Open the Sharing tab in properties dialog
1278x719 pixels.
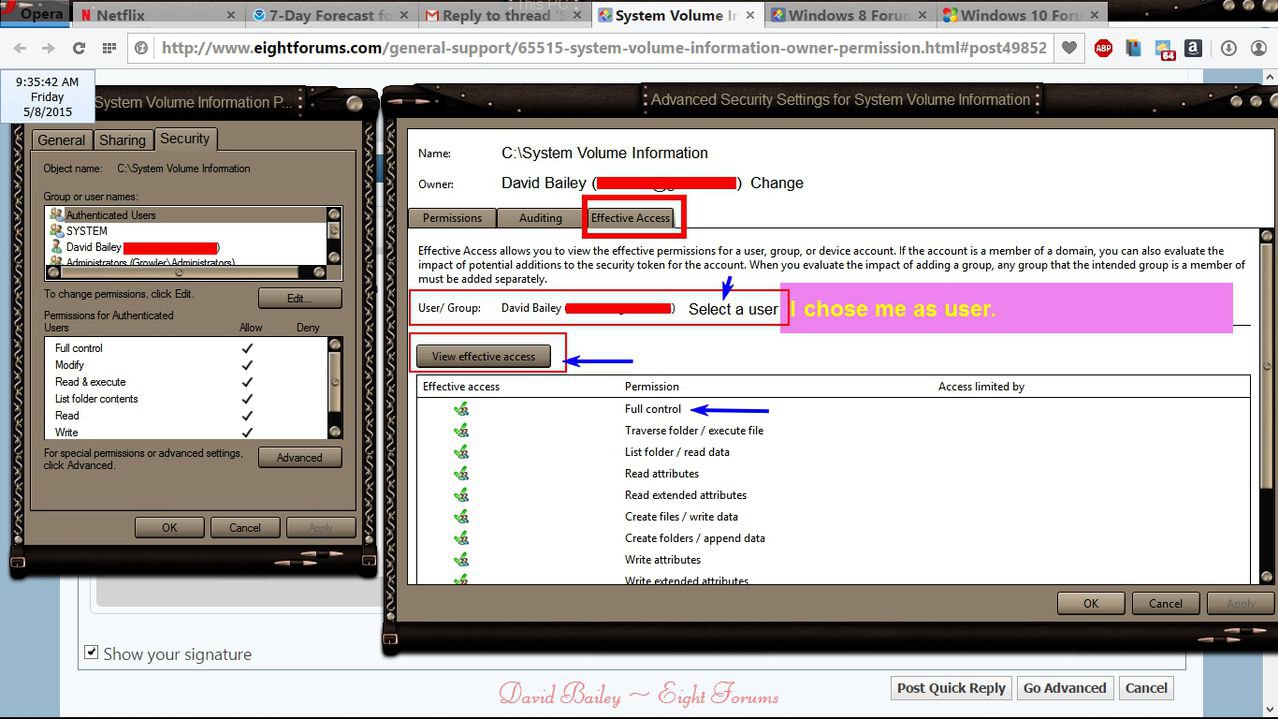coord(122,139)
